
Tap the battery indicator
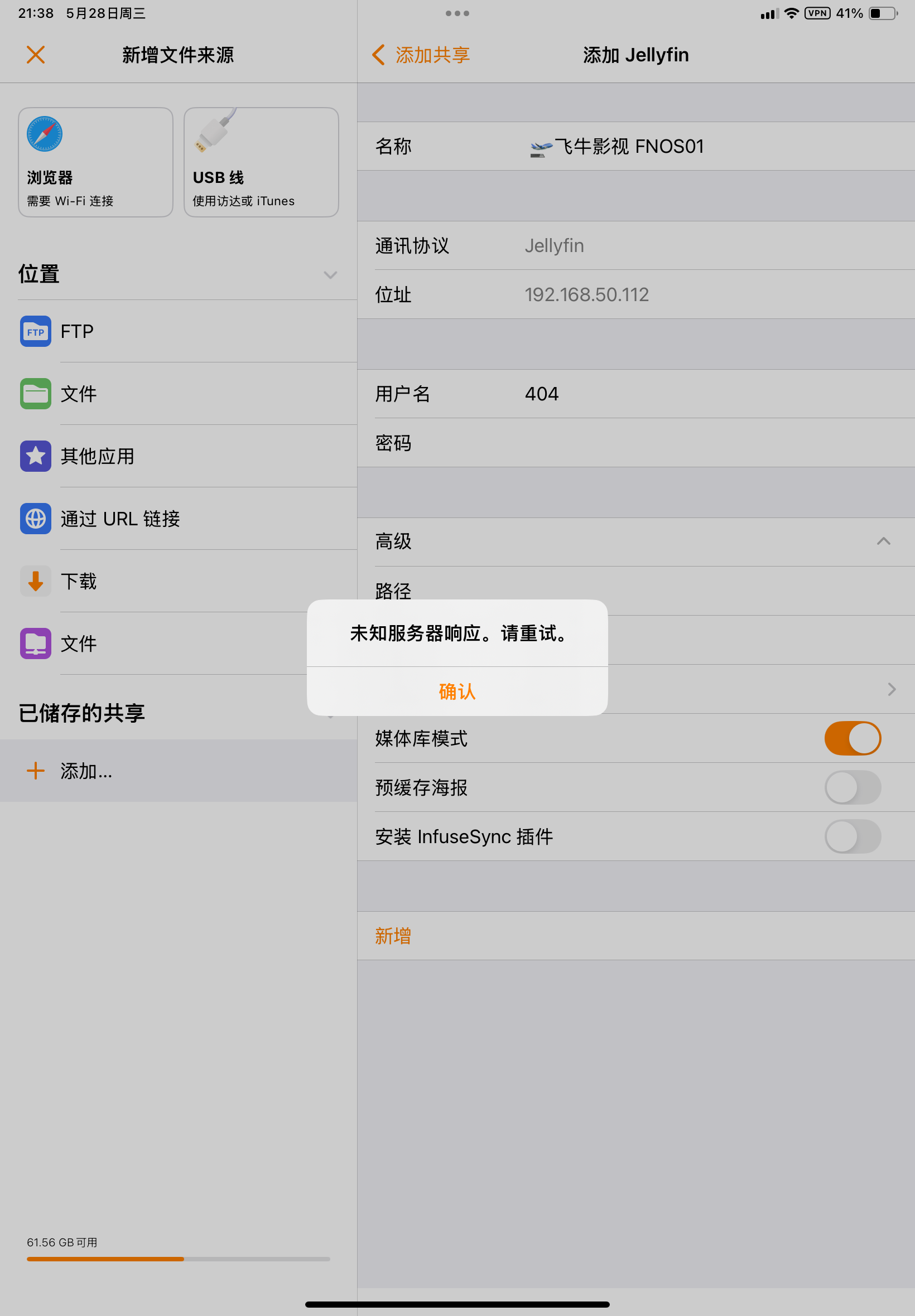883,13
